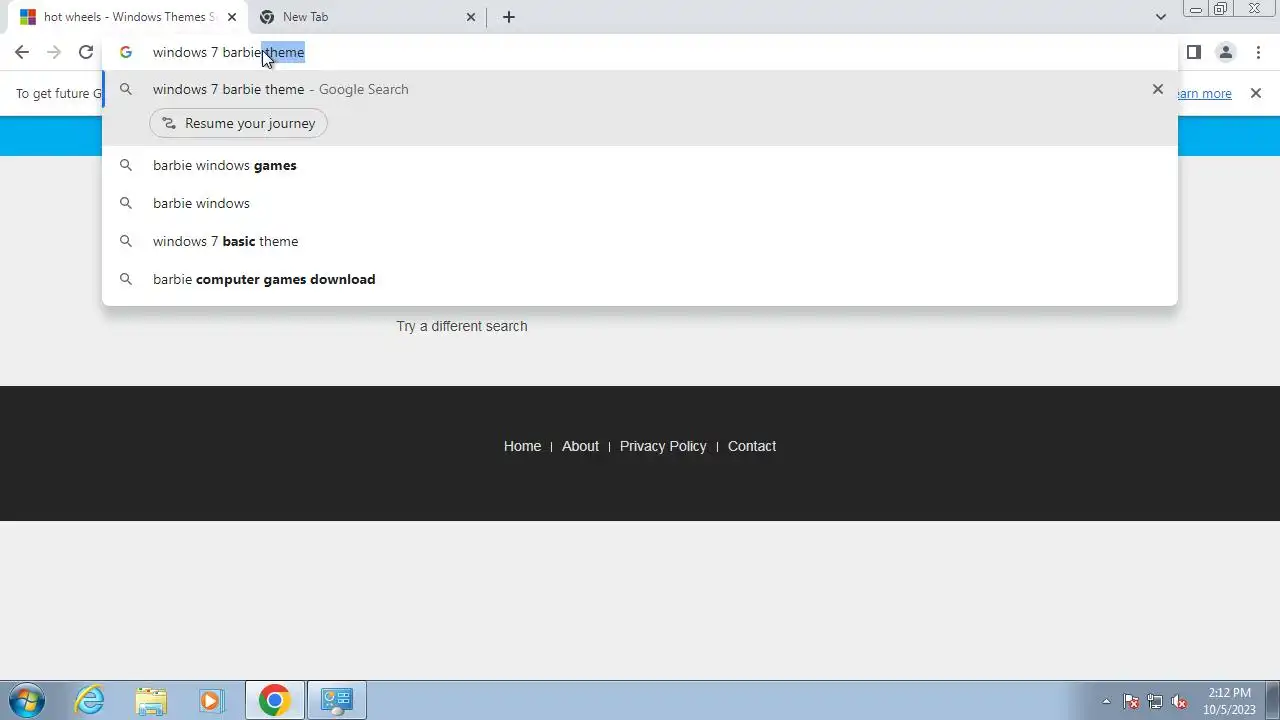Viewport: 1280px width, 720px height.
Task: Open Windows Media Player from taskbar
Action: click(211, 700)
